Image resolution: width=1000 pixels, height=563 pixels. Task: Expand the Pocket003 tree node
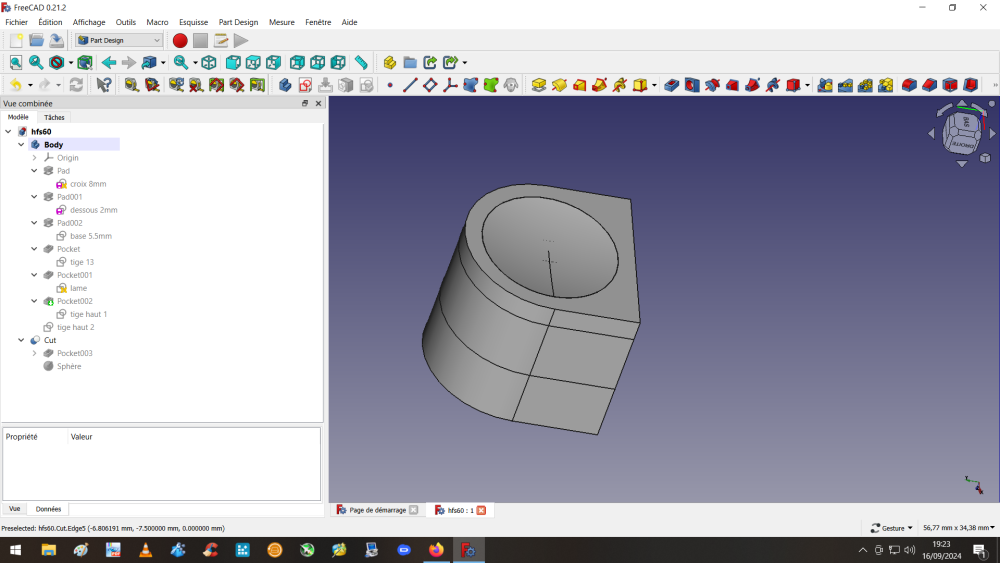[35, 353]
